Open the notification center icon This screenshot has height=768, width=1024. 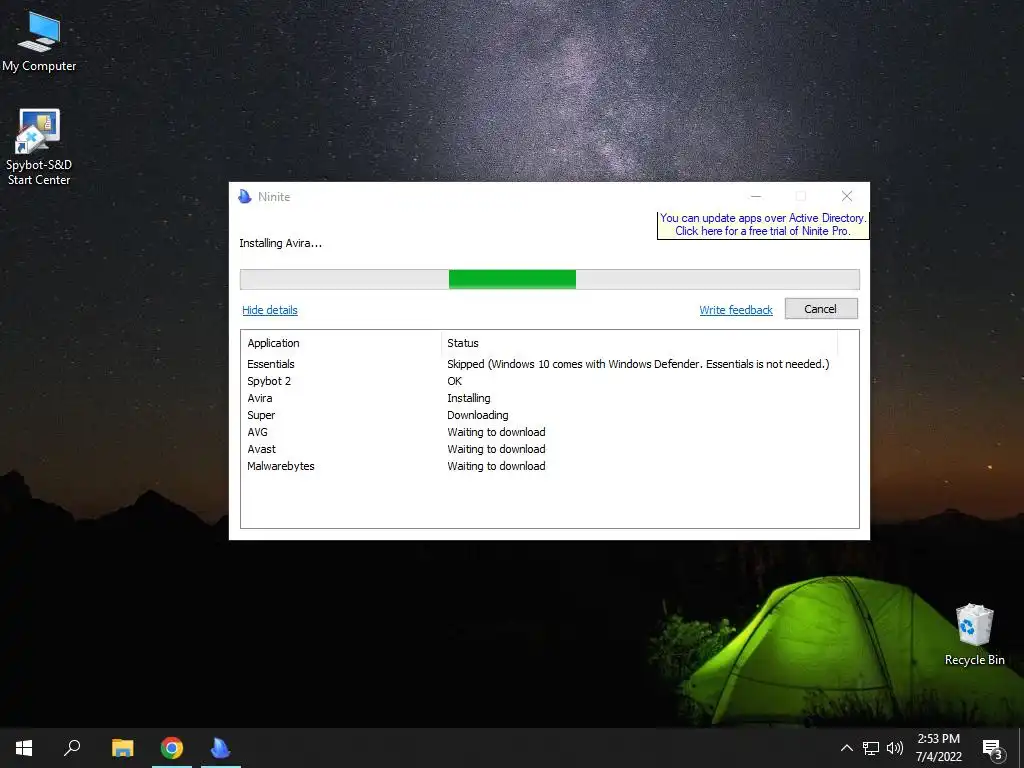click(x=992, y=748)
